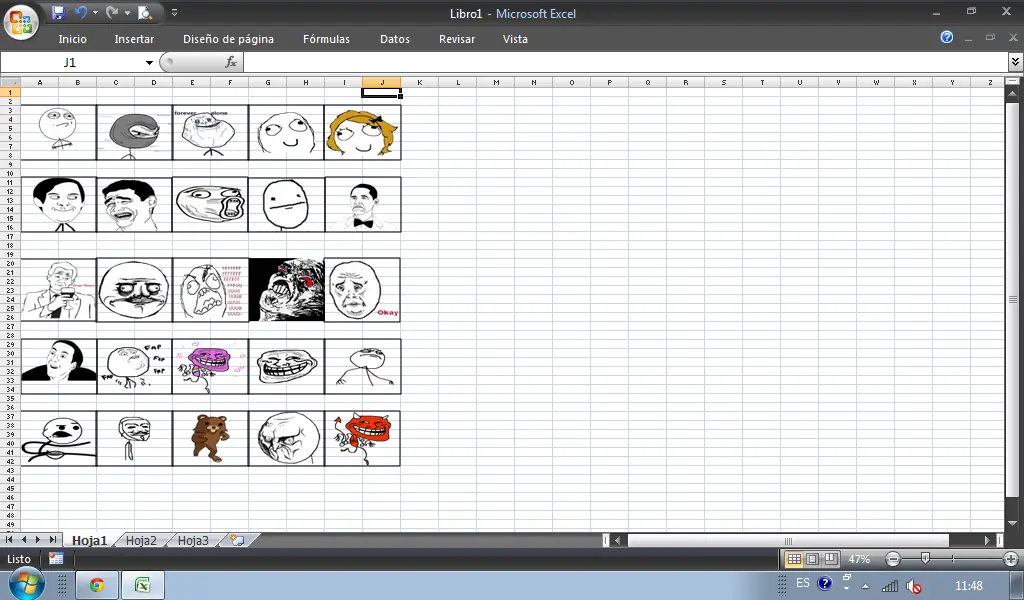1024x600 pixels.
Task: Open Excel Help question mark icon
Action: coord(947,37)
